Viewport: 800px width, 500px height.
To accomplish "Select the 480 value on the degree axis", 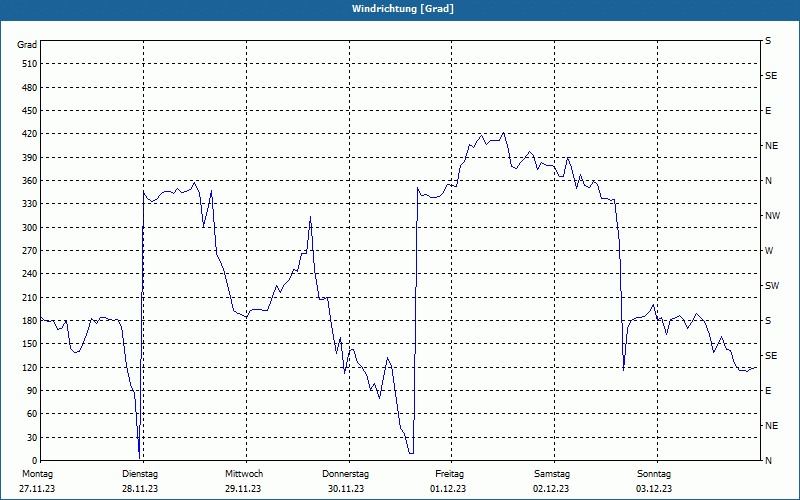I will click(x=30, y=88).
